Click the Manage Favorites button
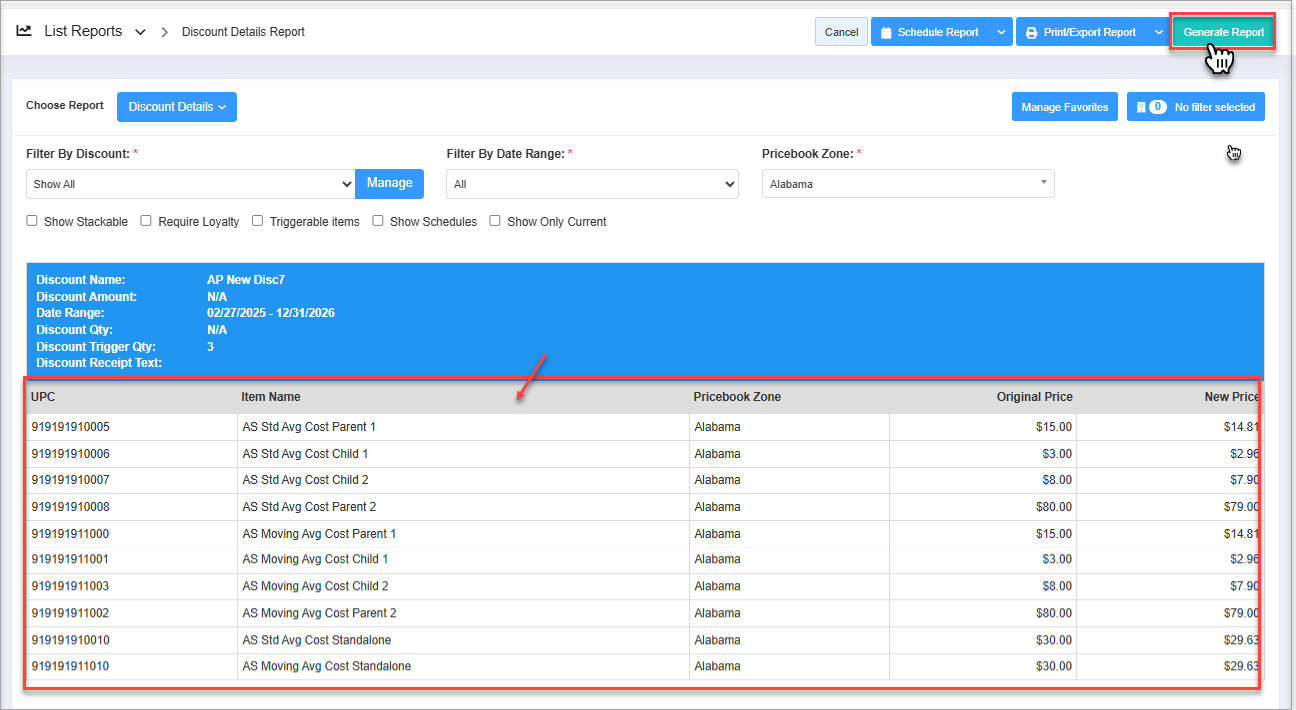Screen dimensions: 1296x710 [1064, 107]
